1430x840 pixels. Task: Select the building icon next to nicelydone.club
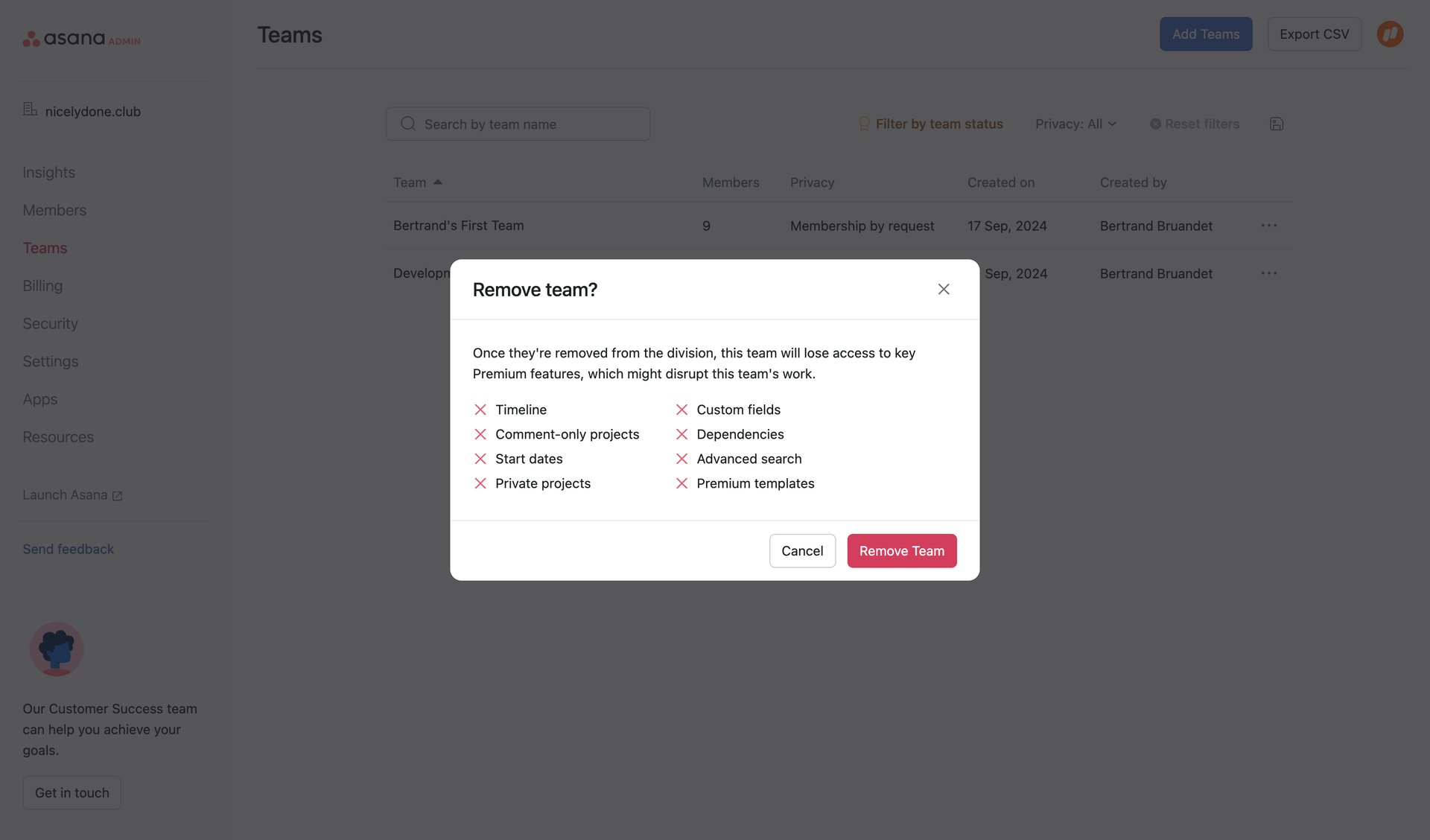tap(30, 109)
